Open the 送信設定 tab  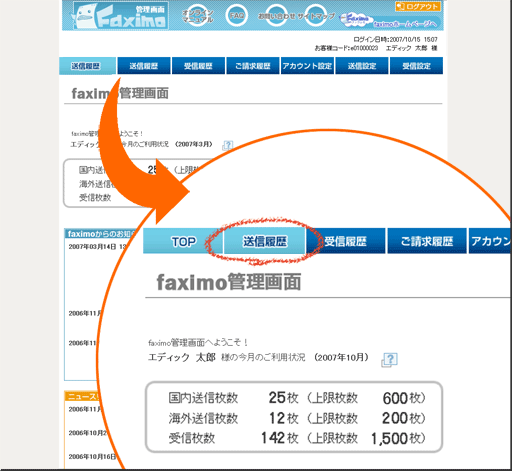[362, 66]
